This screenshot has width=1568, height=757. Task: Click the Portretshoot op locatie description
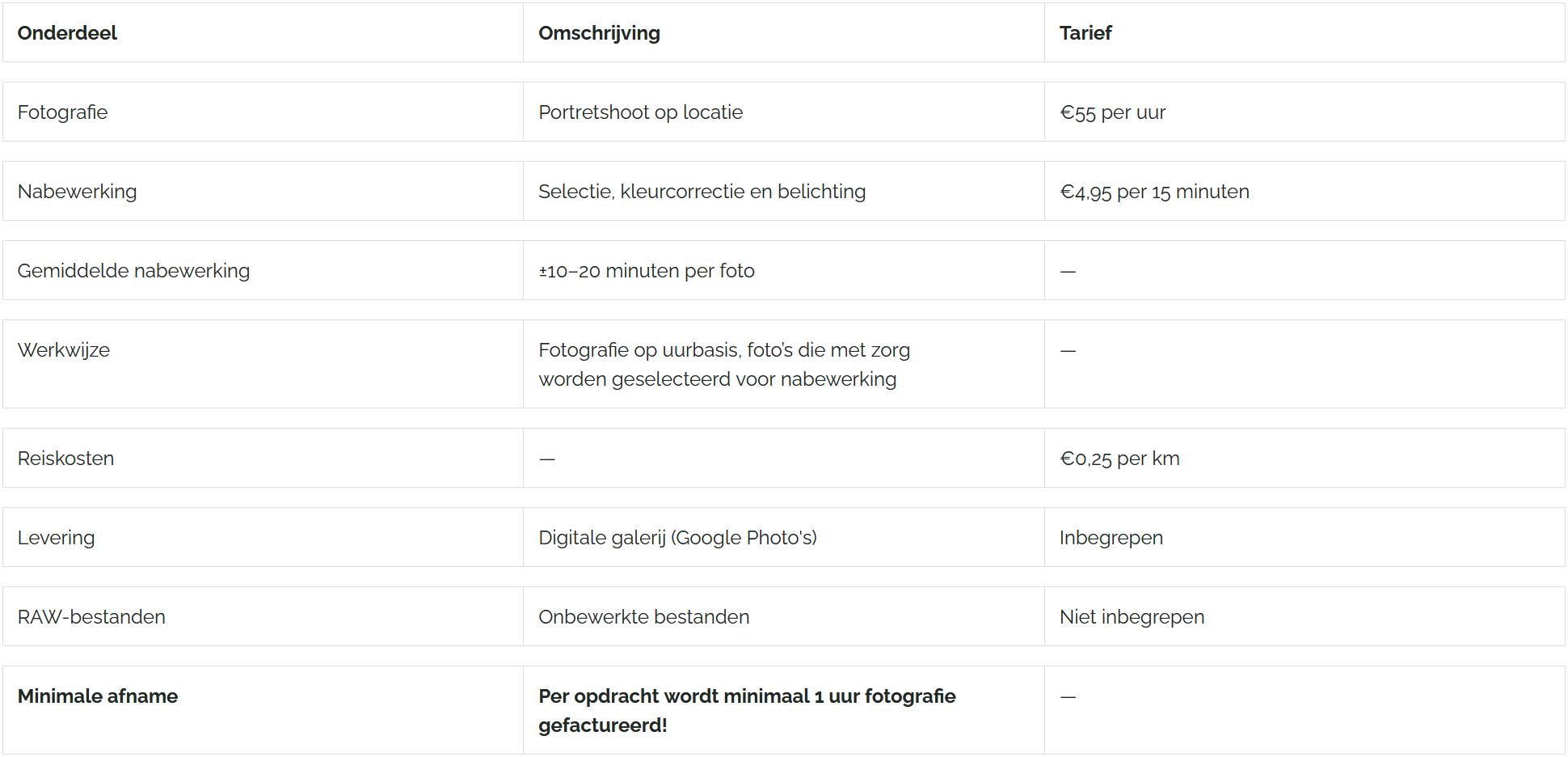click(640, 112)
